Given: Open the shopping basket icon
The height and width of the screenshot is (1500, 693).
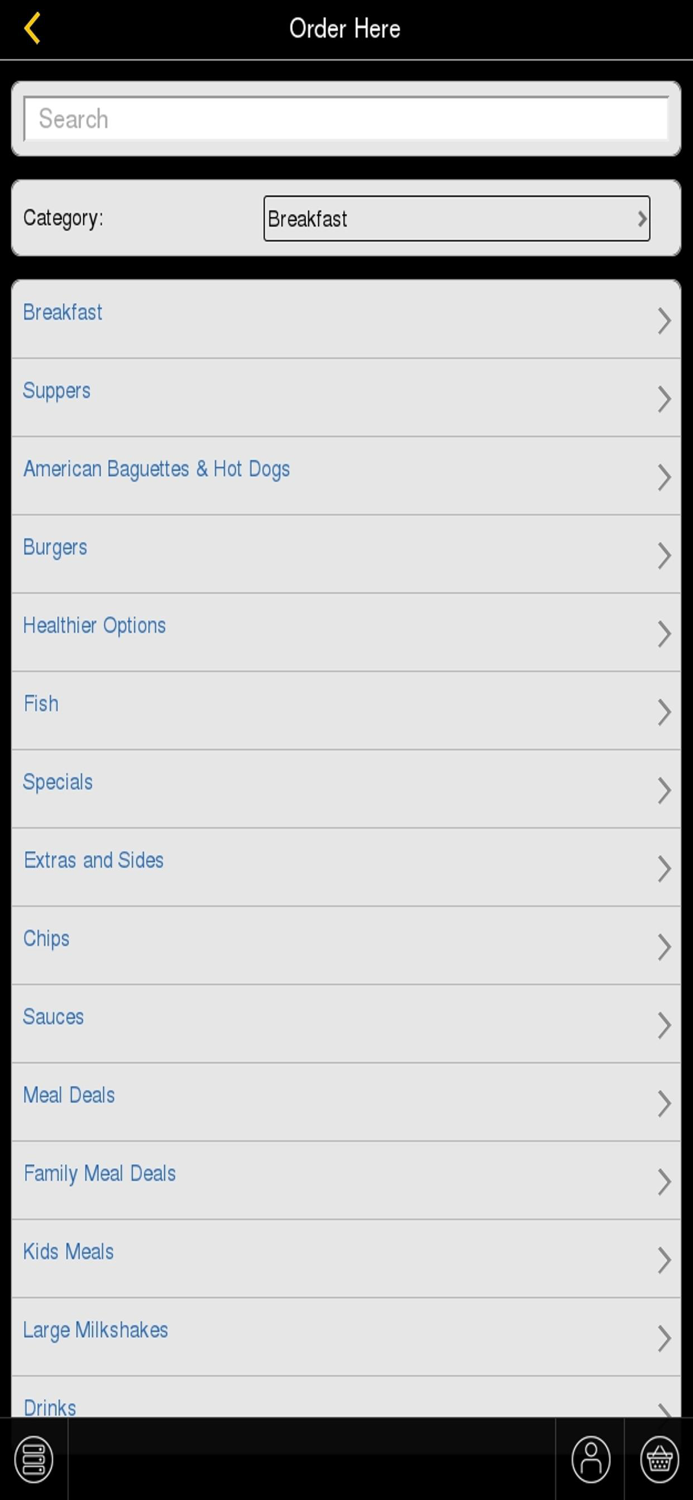Looking at the screenshot, I should tap(659, 1459).
